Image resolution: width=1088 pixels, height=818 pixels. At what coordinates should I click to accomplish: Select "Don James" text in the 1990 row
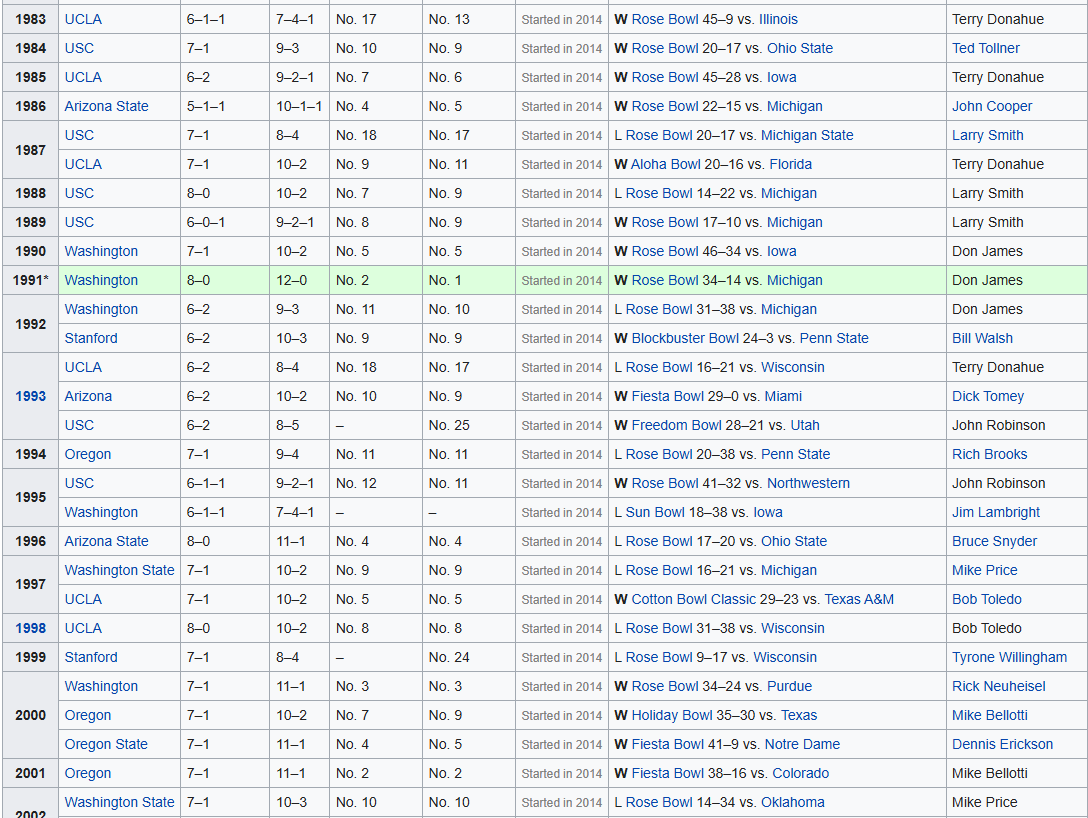(987, 252)
